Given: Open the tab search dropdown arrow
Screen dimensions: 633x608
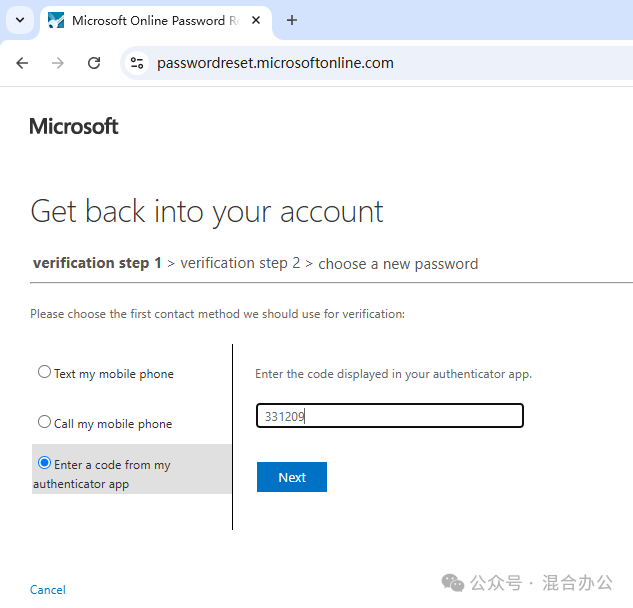Looking at the screenshot, I should pyautogui.click(x=20, y=20).
